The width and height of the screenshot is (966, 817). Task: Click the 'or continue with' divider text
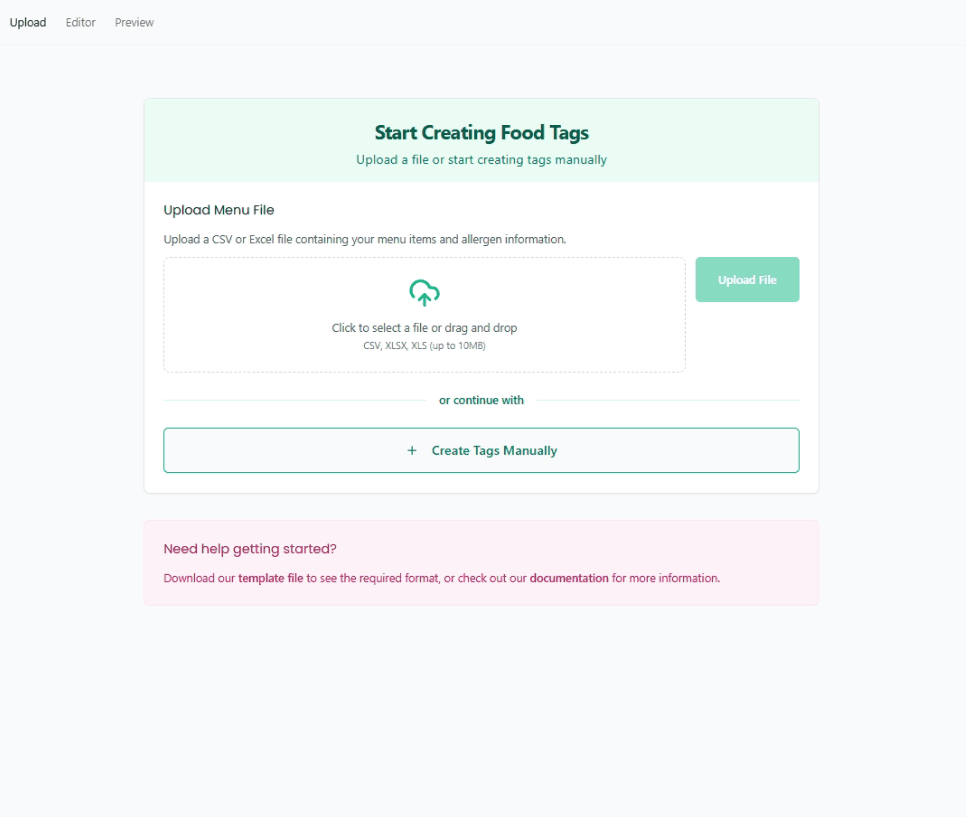click(481, 400)
